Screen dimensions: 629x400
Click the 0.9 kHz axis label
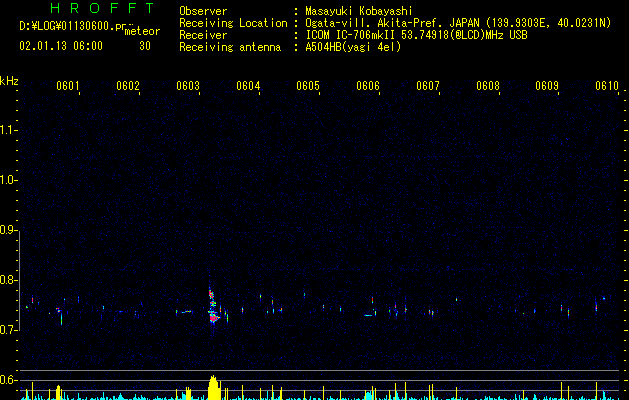(8, 230)
